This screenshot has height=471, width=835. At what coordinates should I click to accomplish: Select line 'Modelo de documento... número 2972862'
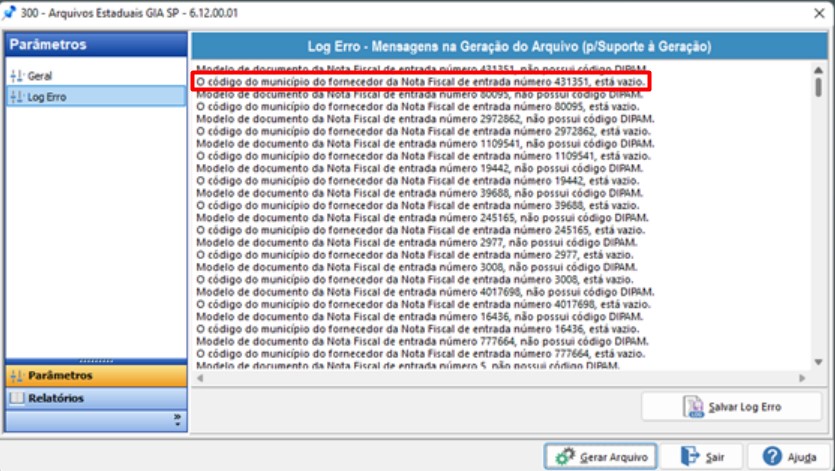click(x=425, y=119)
